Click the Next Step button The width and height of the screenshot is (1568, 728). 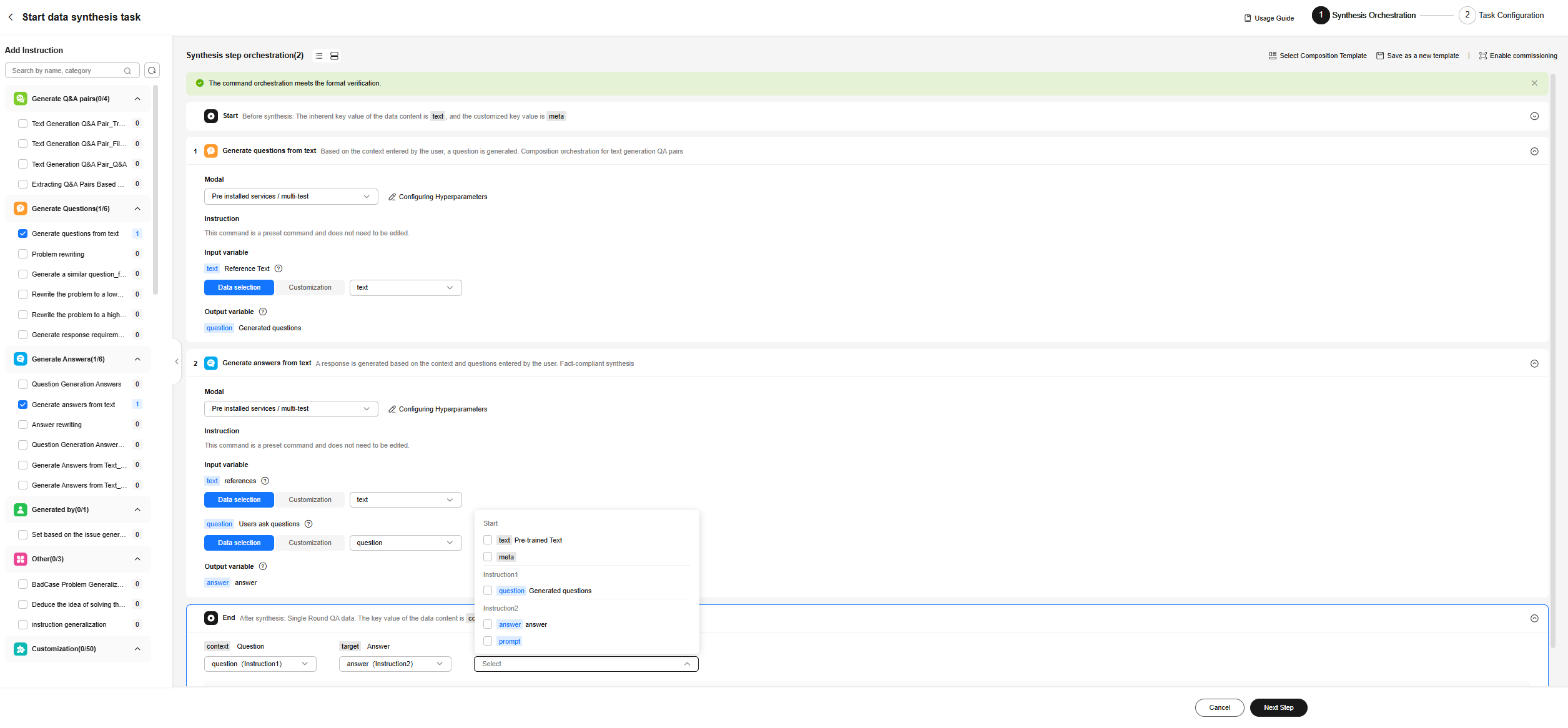pyautogui.click(x=1278, y=707)
